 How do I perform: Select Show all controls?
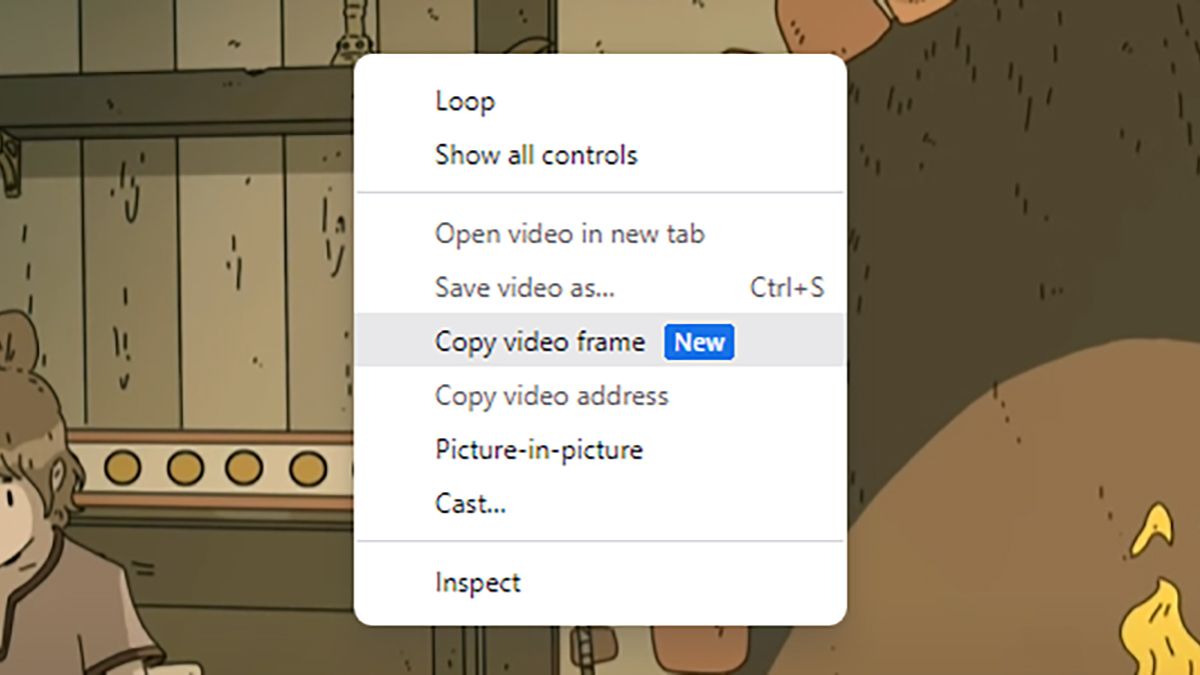(x=537, y=155)
